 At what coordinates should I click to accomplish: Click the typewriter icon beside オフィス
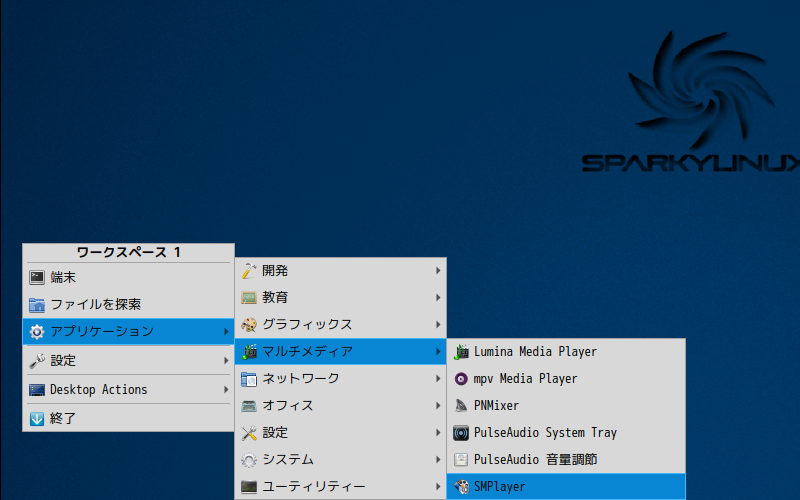[x=249, y=406]
